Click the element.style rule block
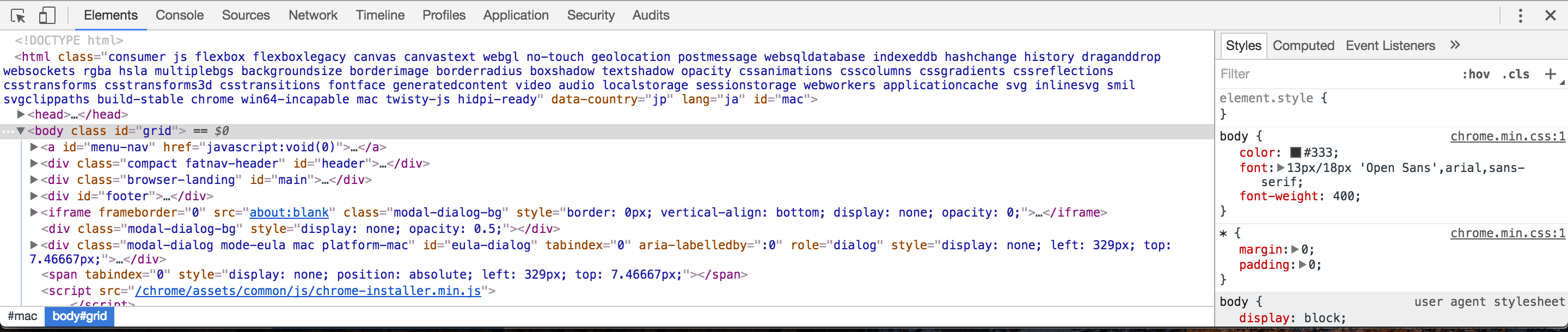1568x332 pixels. (1391, 106)
